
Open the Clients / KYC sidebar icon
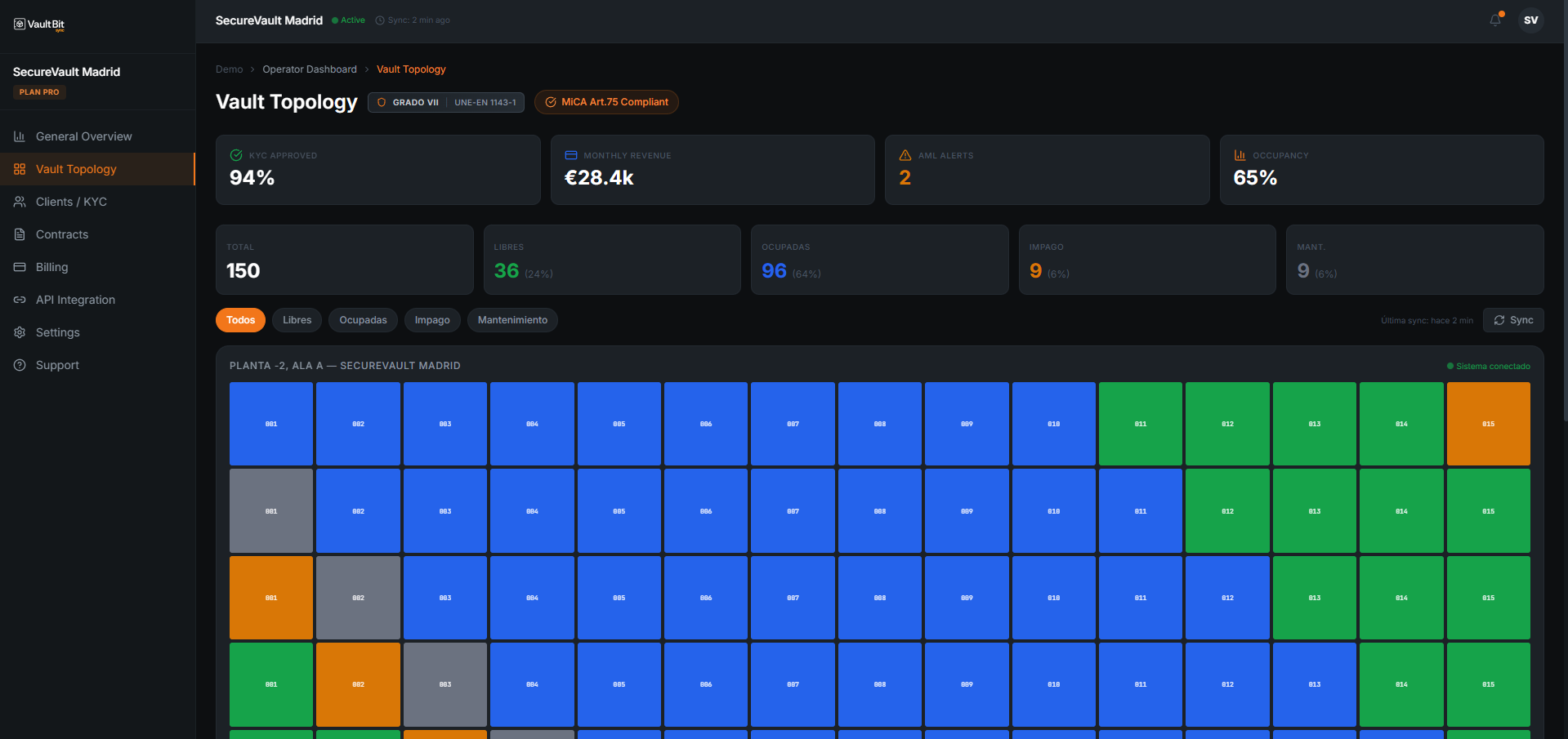click(20, 202)
